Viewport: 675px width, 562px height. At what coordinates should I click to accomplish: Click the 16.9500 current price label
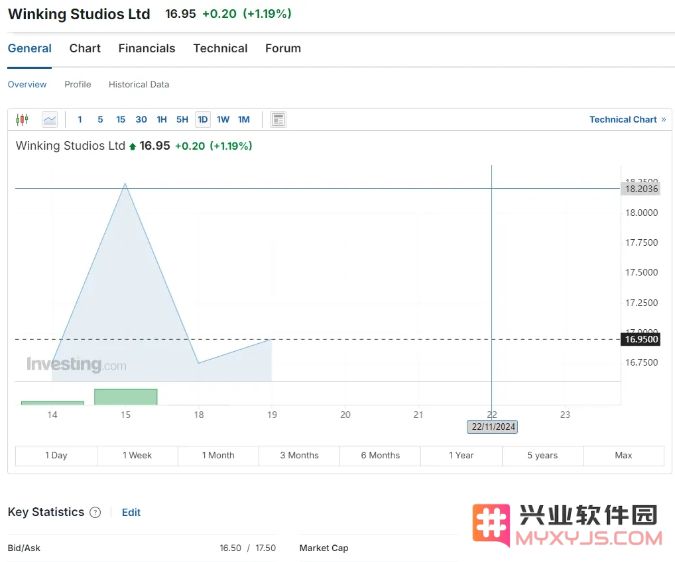(641, 339)
